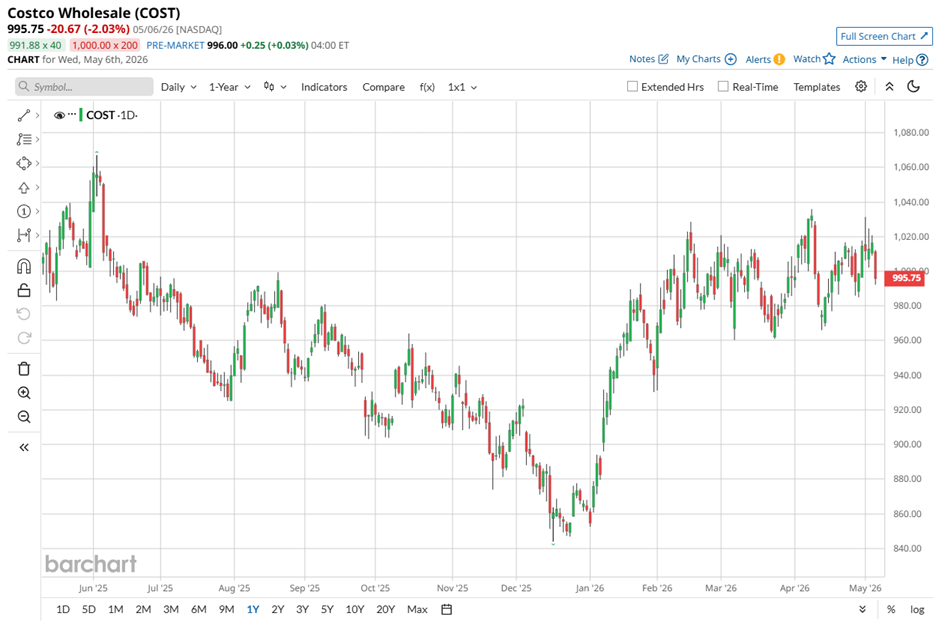The width and height of the screenshot is (936, 628).
Task: Open the 1-Year period dropdown
Action: tap(229, 87)
